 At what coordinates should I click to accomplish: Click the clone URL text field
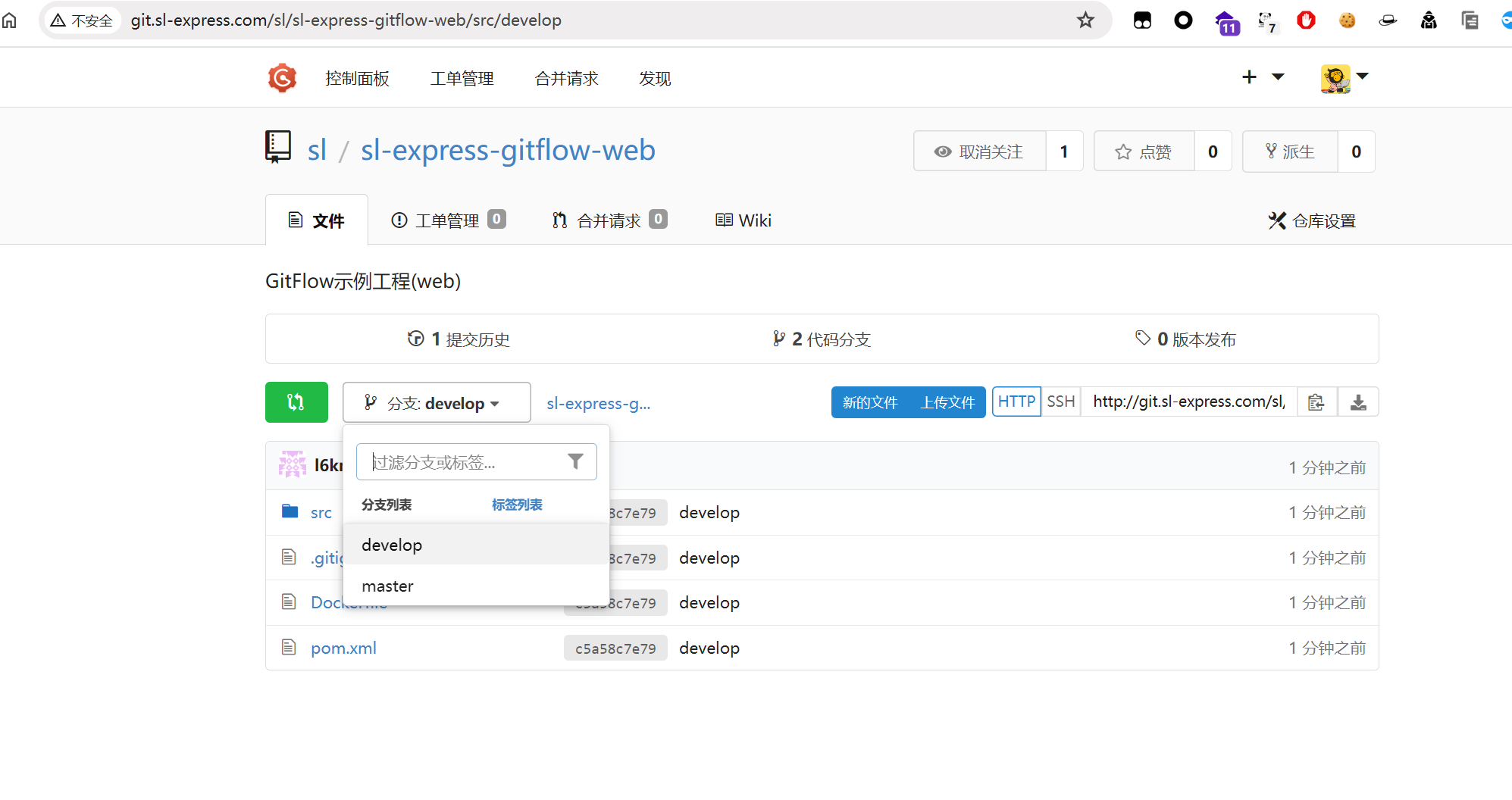[x=1189, y=402]
